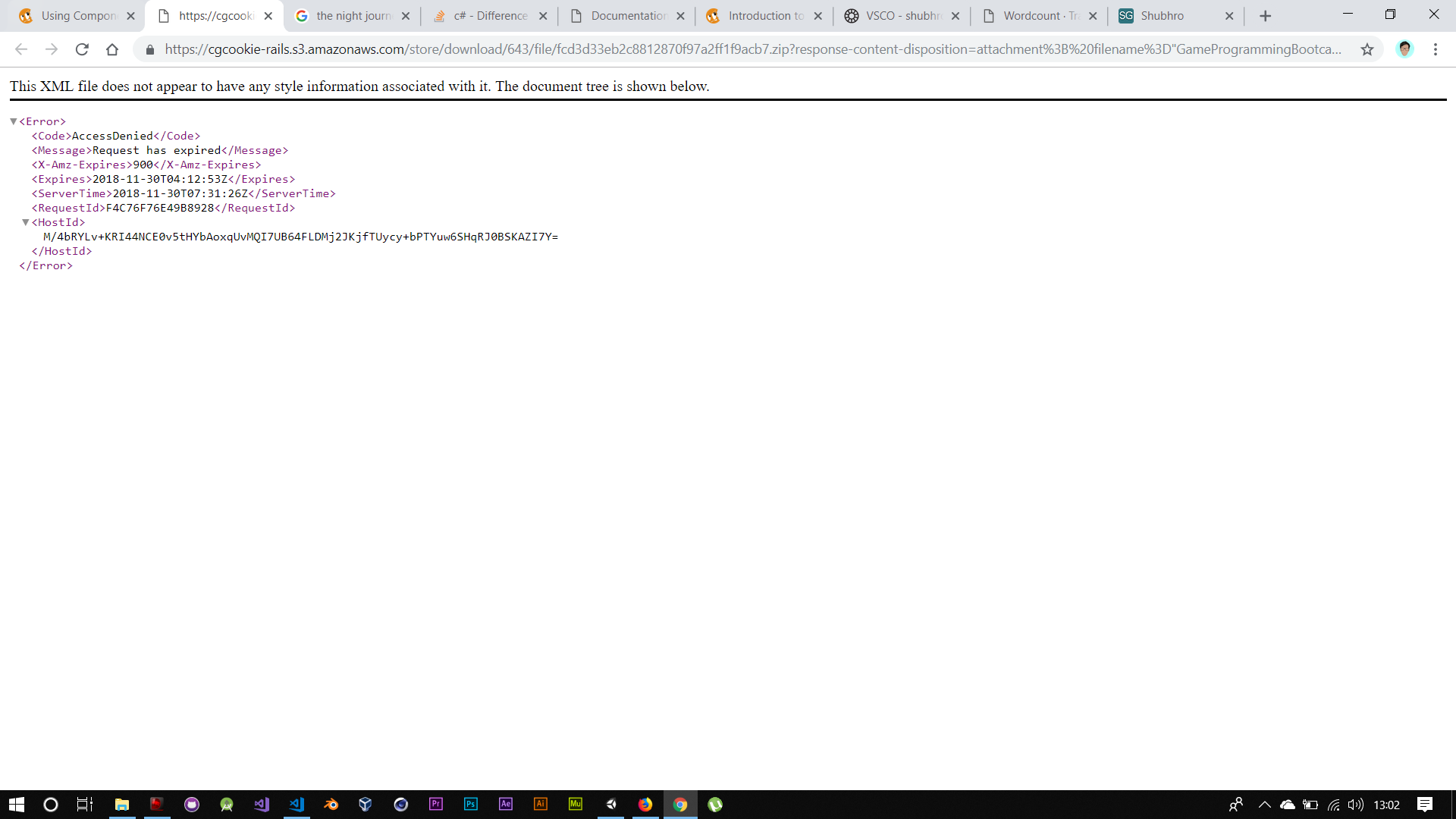This screenshot has height=819, width=1456.
Task: Show hidden system tray icons
Action: pyautogui.click(x=1264, y=805)
